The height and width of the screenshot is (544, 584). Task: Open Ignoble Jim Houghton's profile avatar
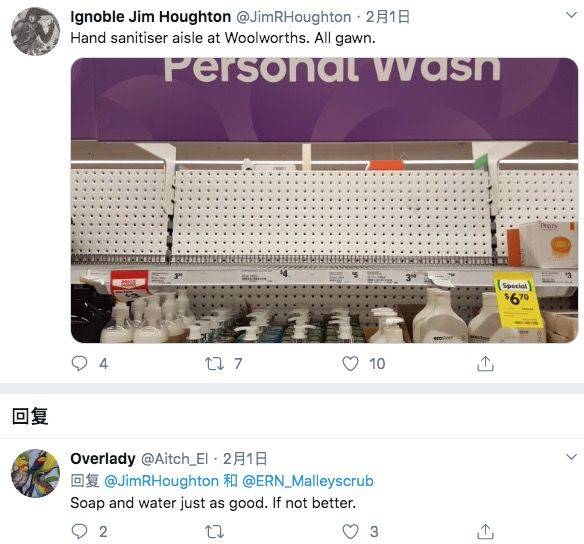pyautogui.click(x=35, y=32)
